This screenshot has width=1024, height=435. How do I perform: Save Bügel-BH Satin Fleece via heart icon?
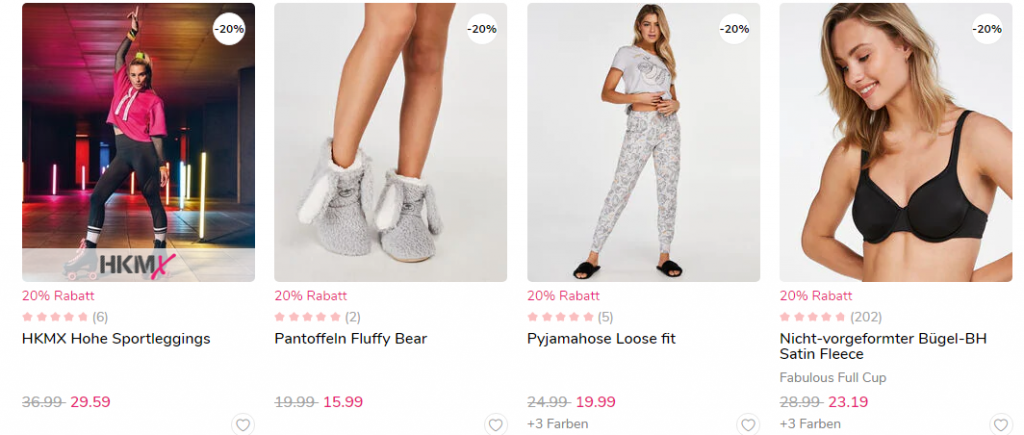coord(1001,425)
